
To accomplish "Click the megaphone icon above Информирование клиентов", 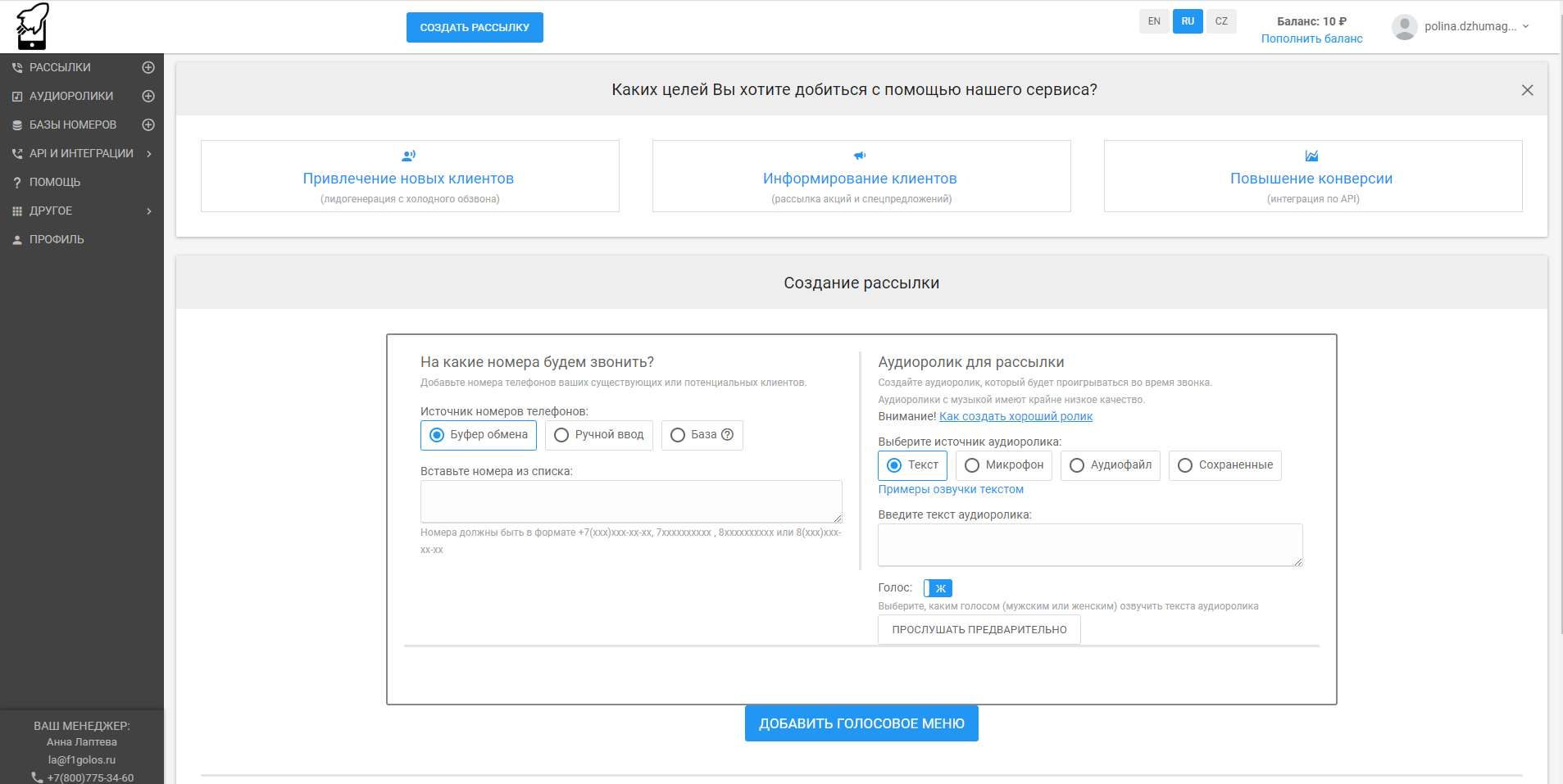I will click(860, 156).
